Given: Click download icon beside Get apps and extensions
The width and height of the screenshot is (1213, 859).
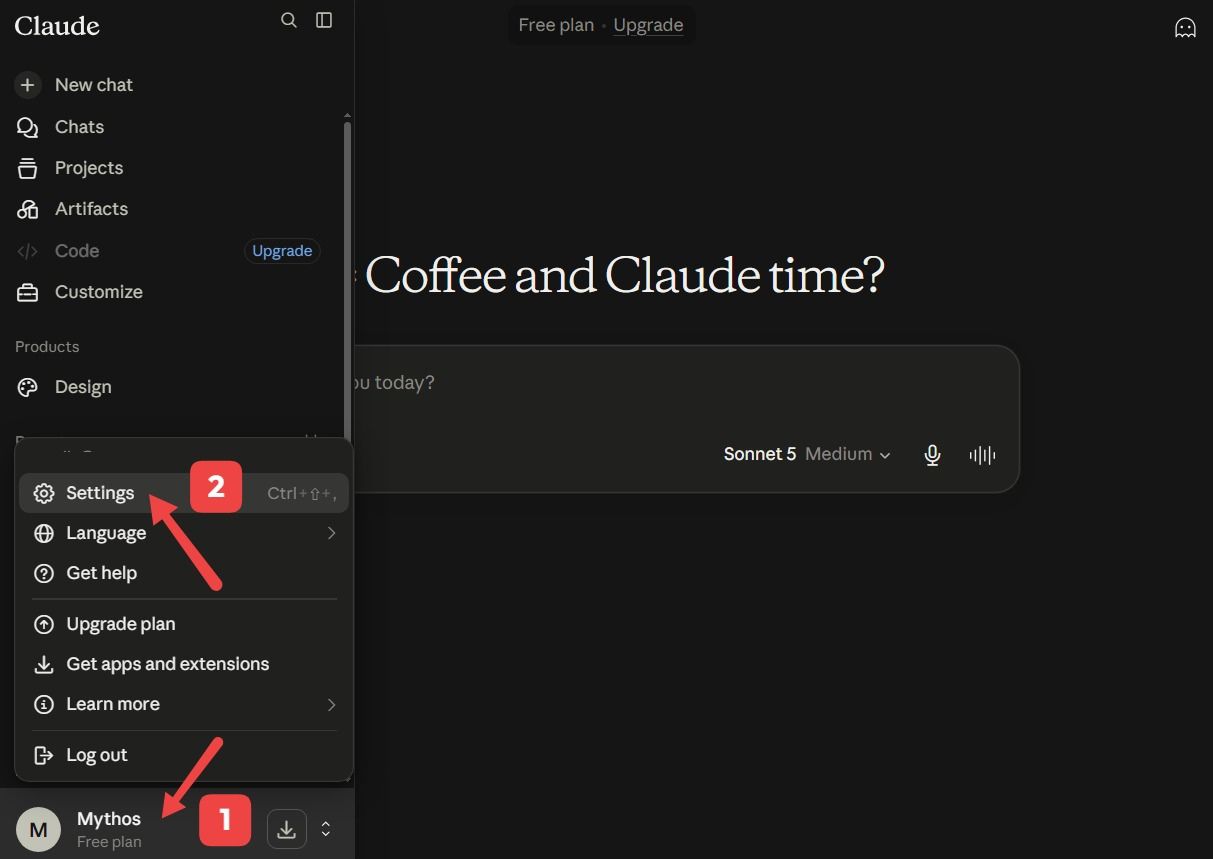Looking at the screenshot, I should click(x=44, y=664).
